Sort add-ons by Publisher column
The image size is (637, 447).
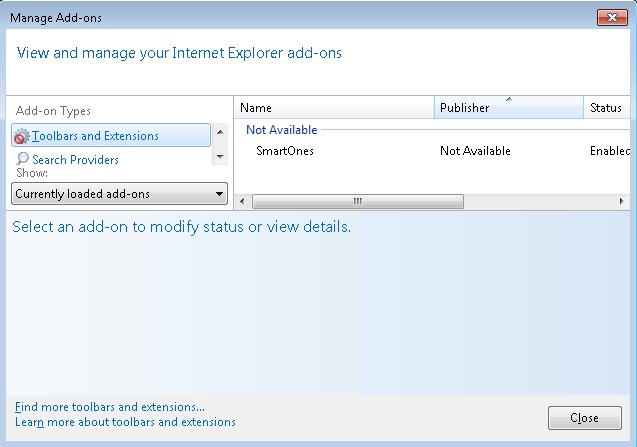click(x=509, y=108)
